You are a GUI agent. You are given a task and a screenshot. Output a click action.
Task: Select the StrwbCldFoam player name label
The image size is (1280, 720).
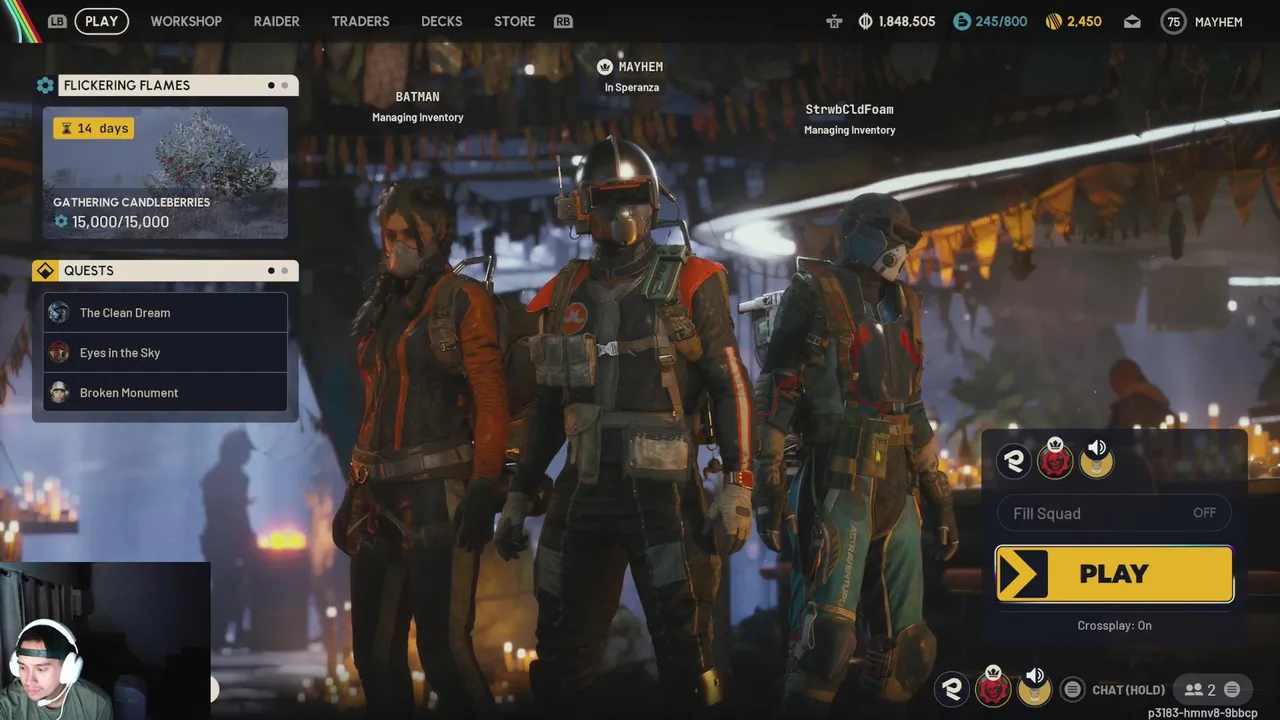tap(849, 109)
